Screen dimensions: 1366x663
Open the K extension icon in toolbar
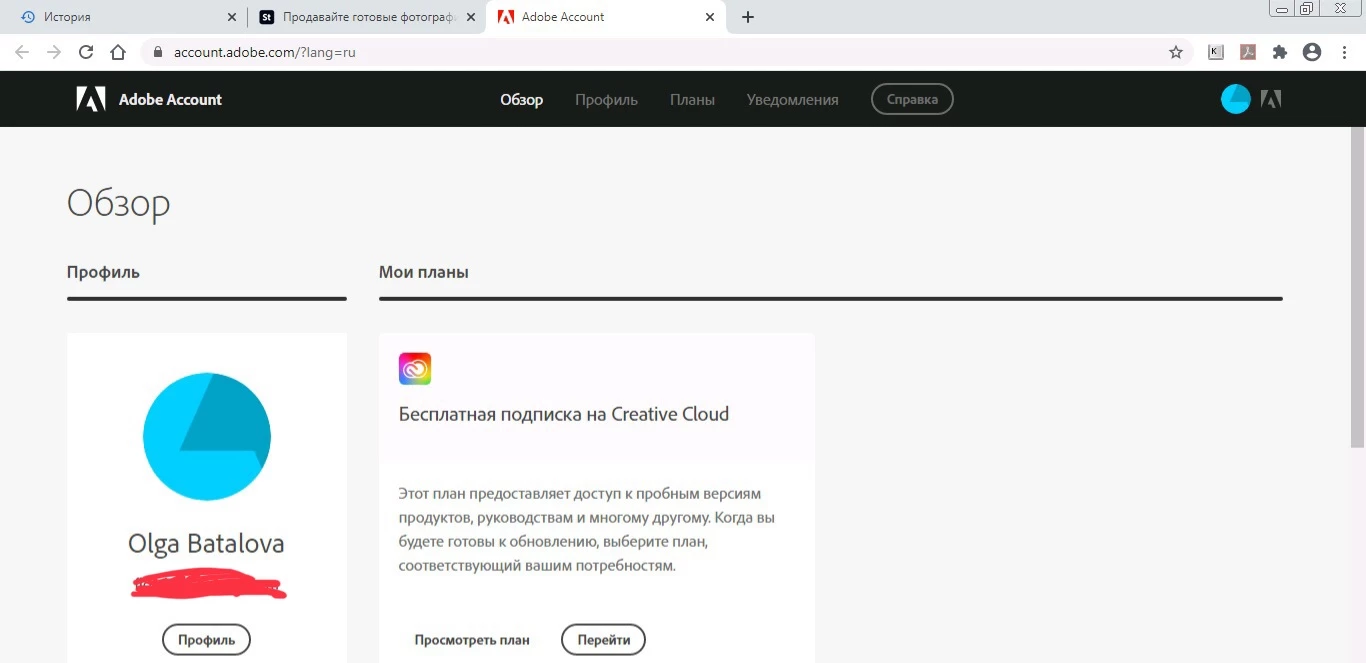(1216, 52)
